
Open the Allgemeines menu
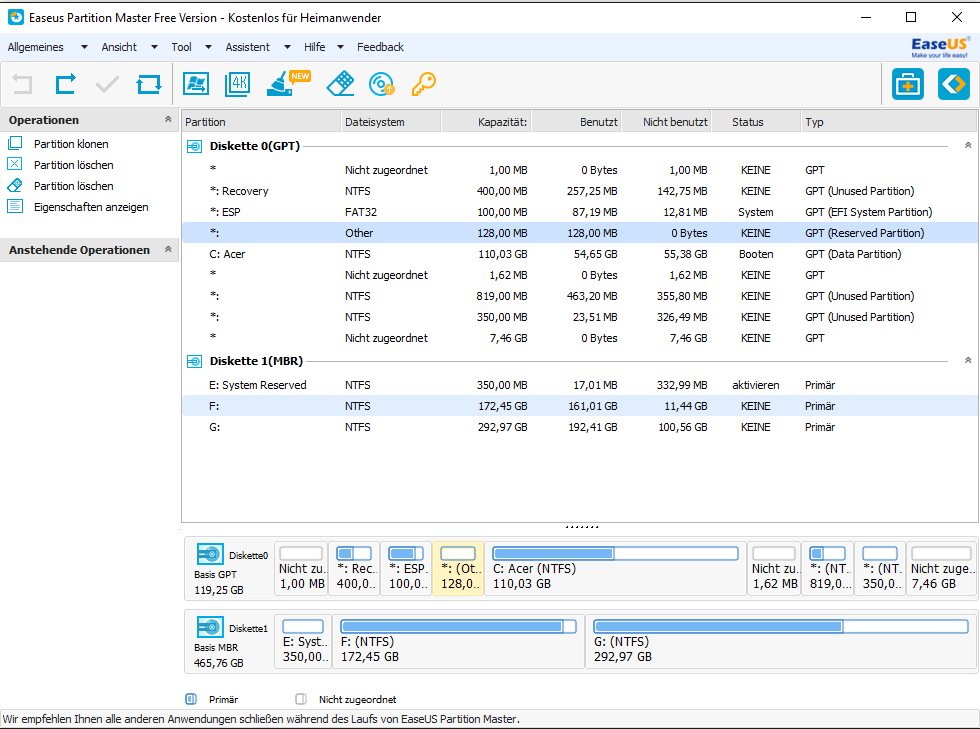coord(36,47)
